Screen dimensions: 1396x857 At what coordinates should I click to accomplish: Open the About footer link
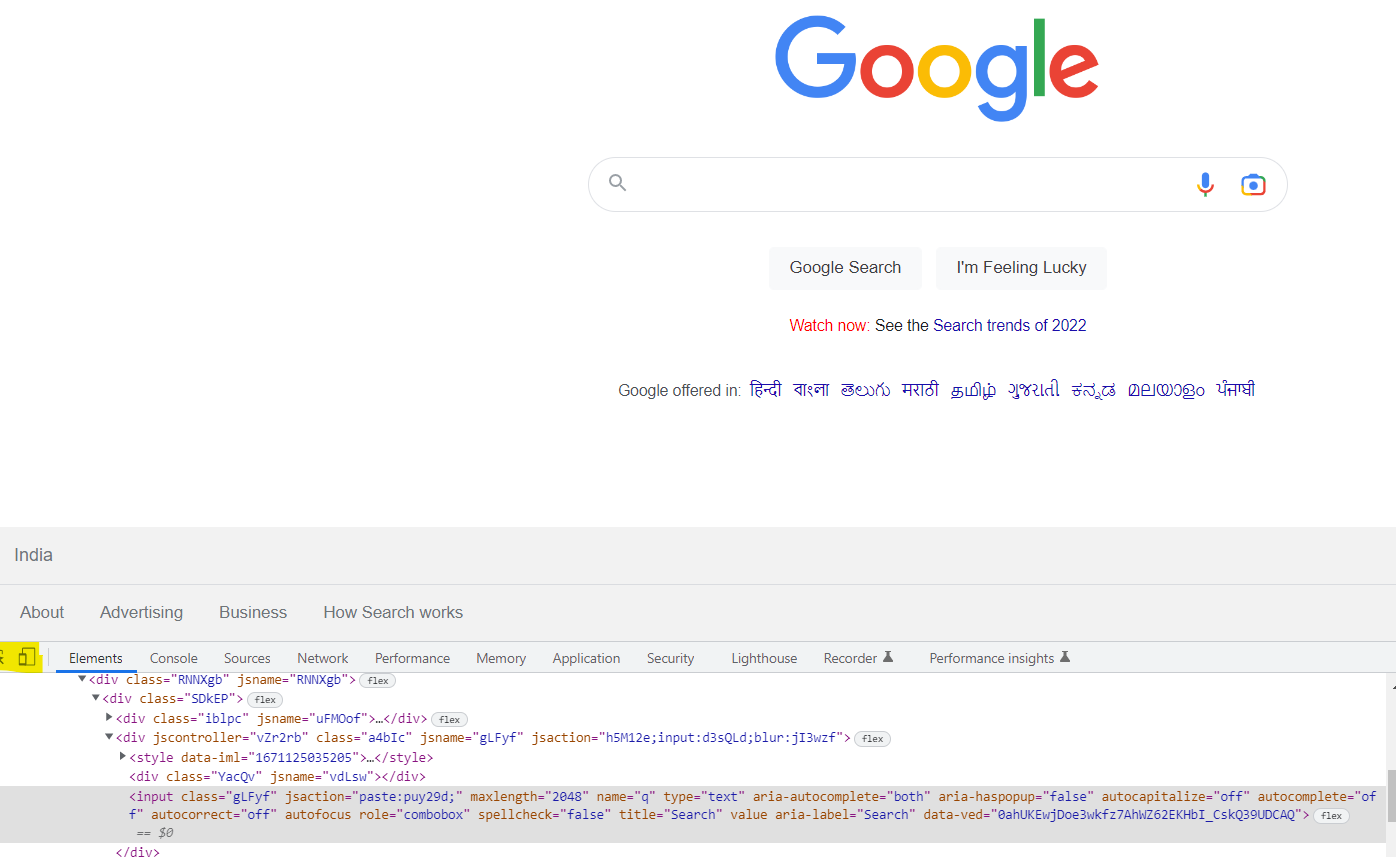click(x=42, y=612)
